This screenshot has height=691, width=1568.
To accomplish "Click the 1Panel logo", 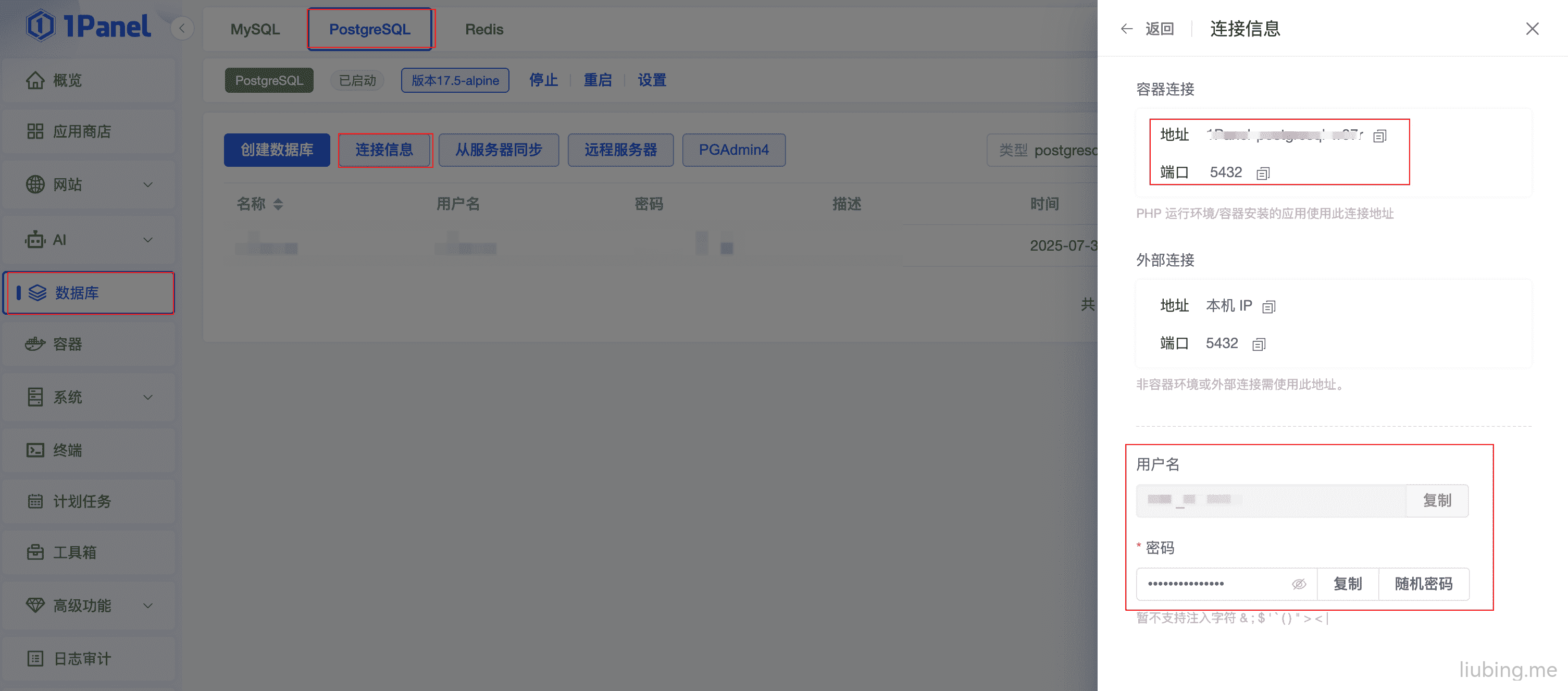I will 89,26.
